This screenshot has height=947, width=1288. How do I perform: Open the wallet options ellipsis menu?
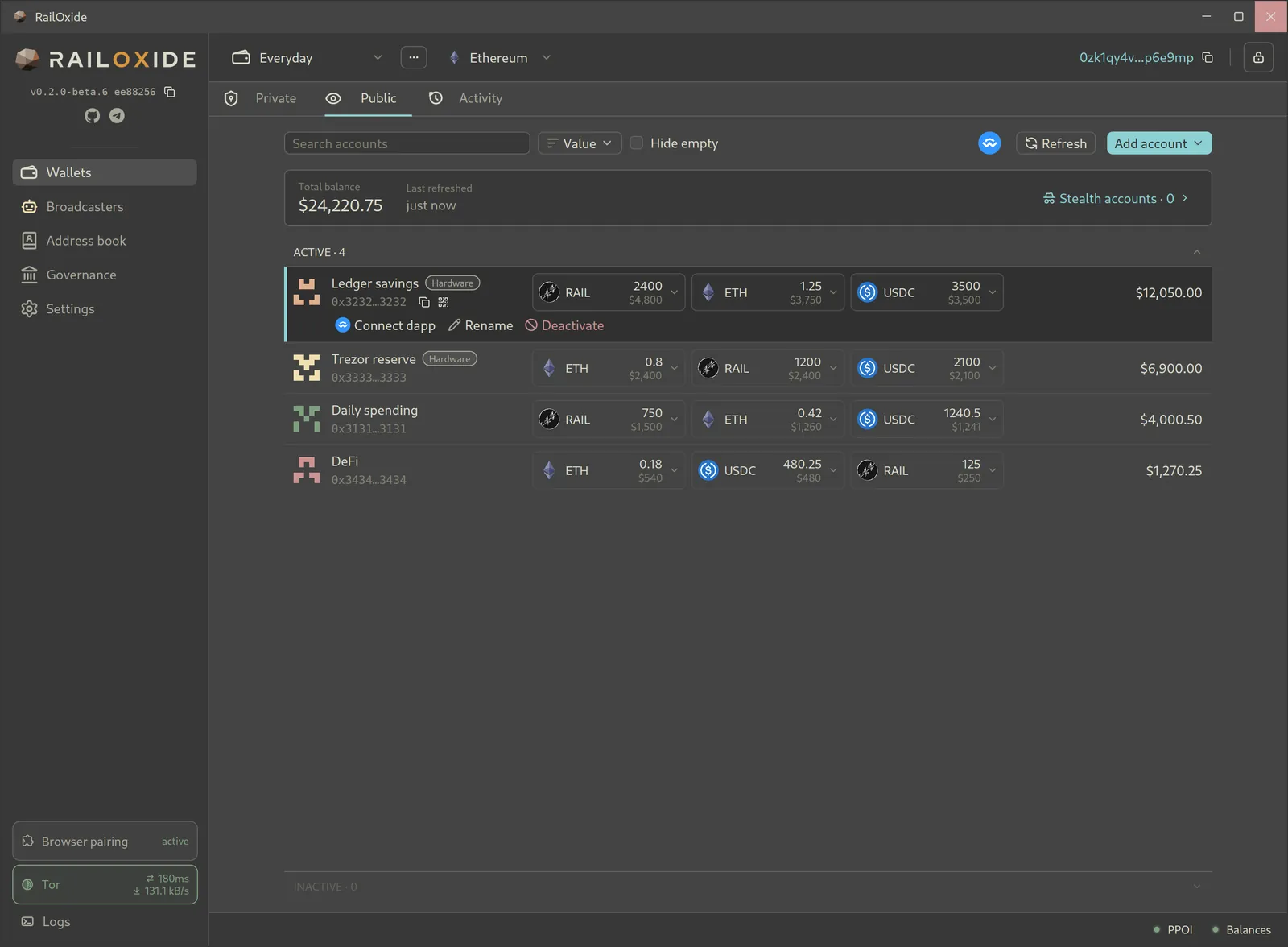[x=414, y=57]
